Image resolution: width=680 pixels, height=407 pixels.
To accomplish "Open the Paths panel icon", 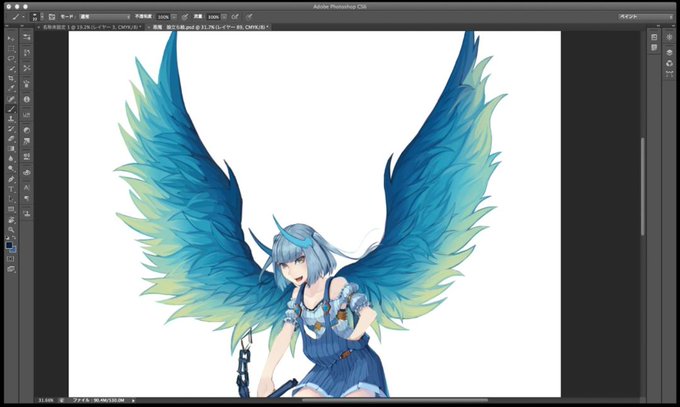I will [670, 74].
